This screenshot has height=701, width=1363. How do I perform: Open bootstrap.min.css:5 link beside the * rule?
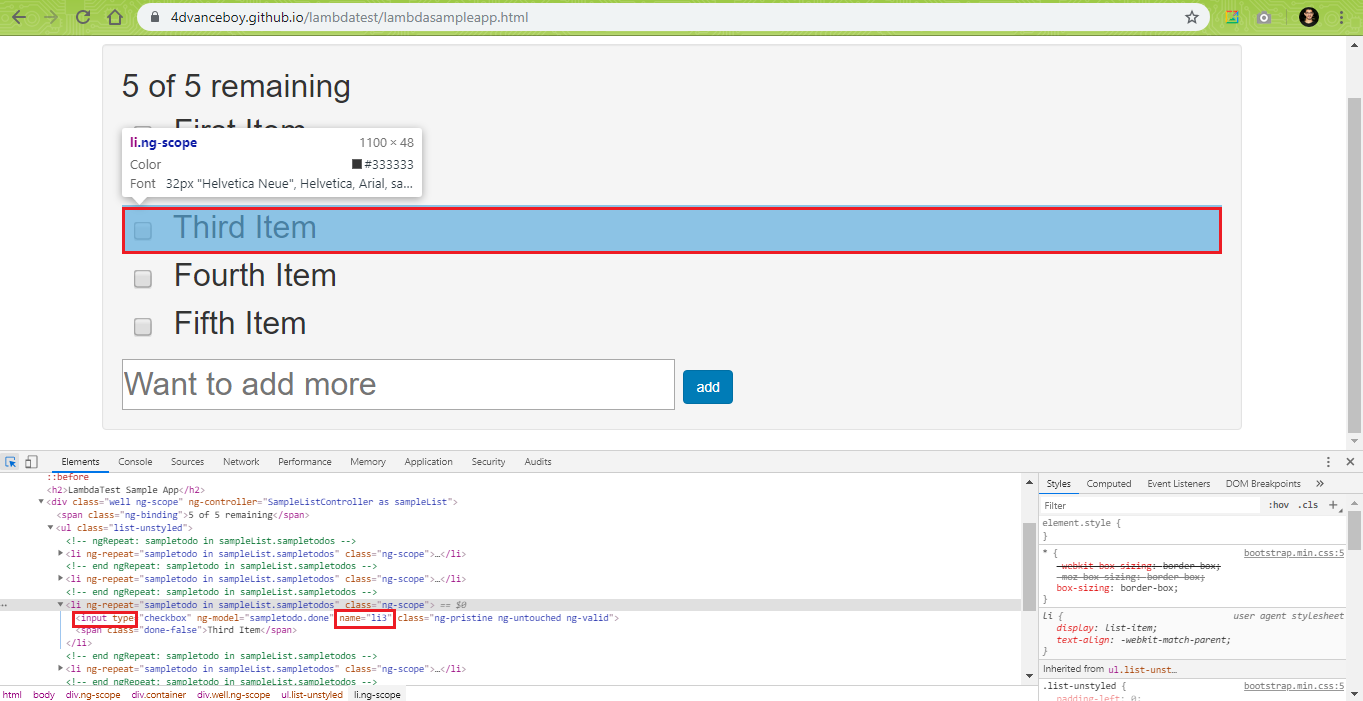click(1294, 552)
